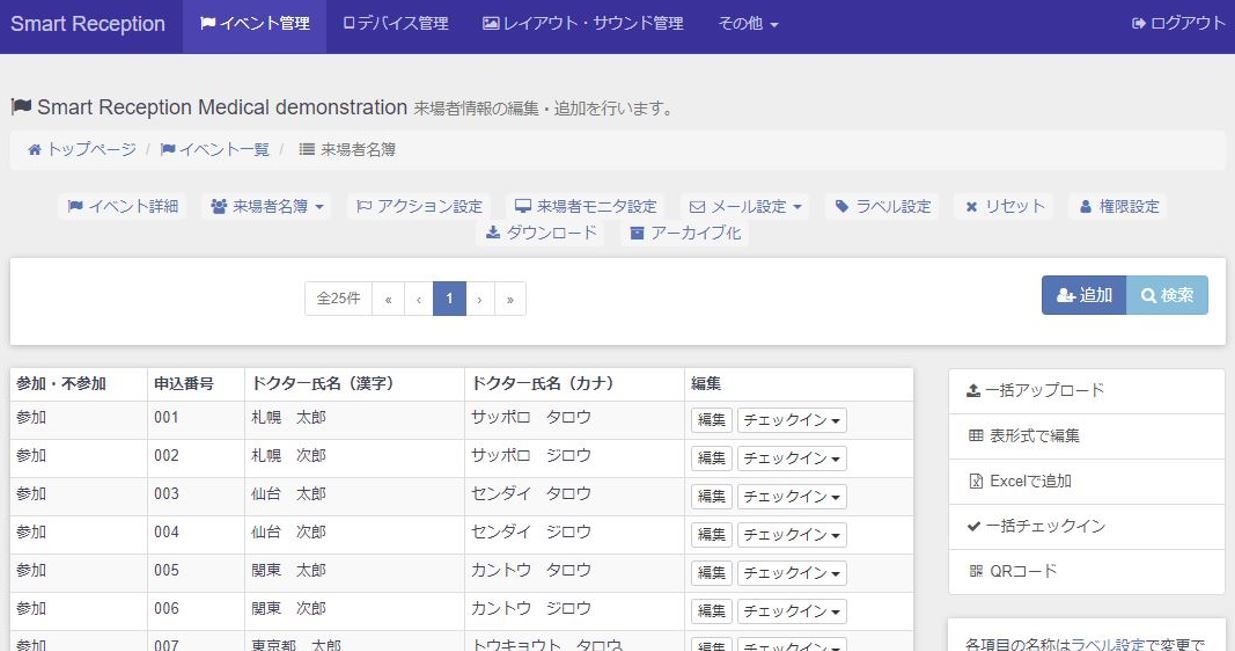The image size is (1235, 651).
Task: Expand チェックイン dropdown for row 003
Action: pyautogui.click(x=792, y=496)
